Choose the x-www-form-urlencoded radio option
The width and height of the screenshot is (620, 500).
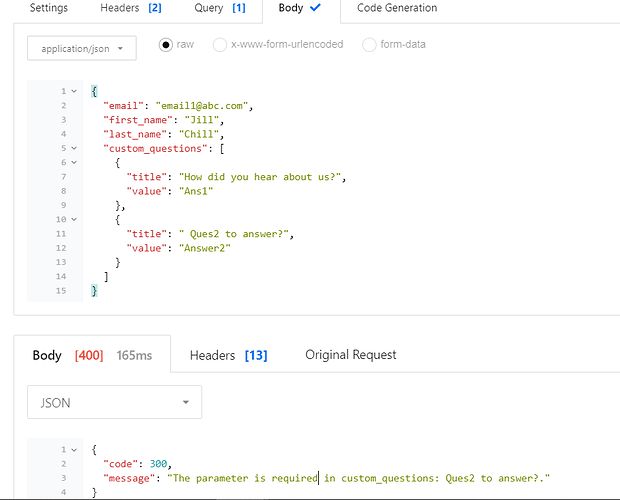coord(222,45)
